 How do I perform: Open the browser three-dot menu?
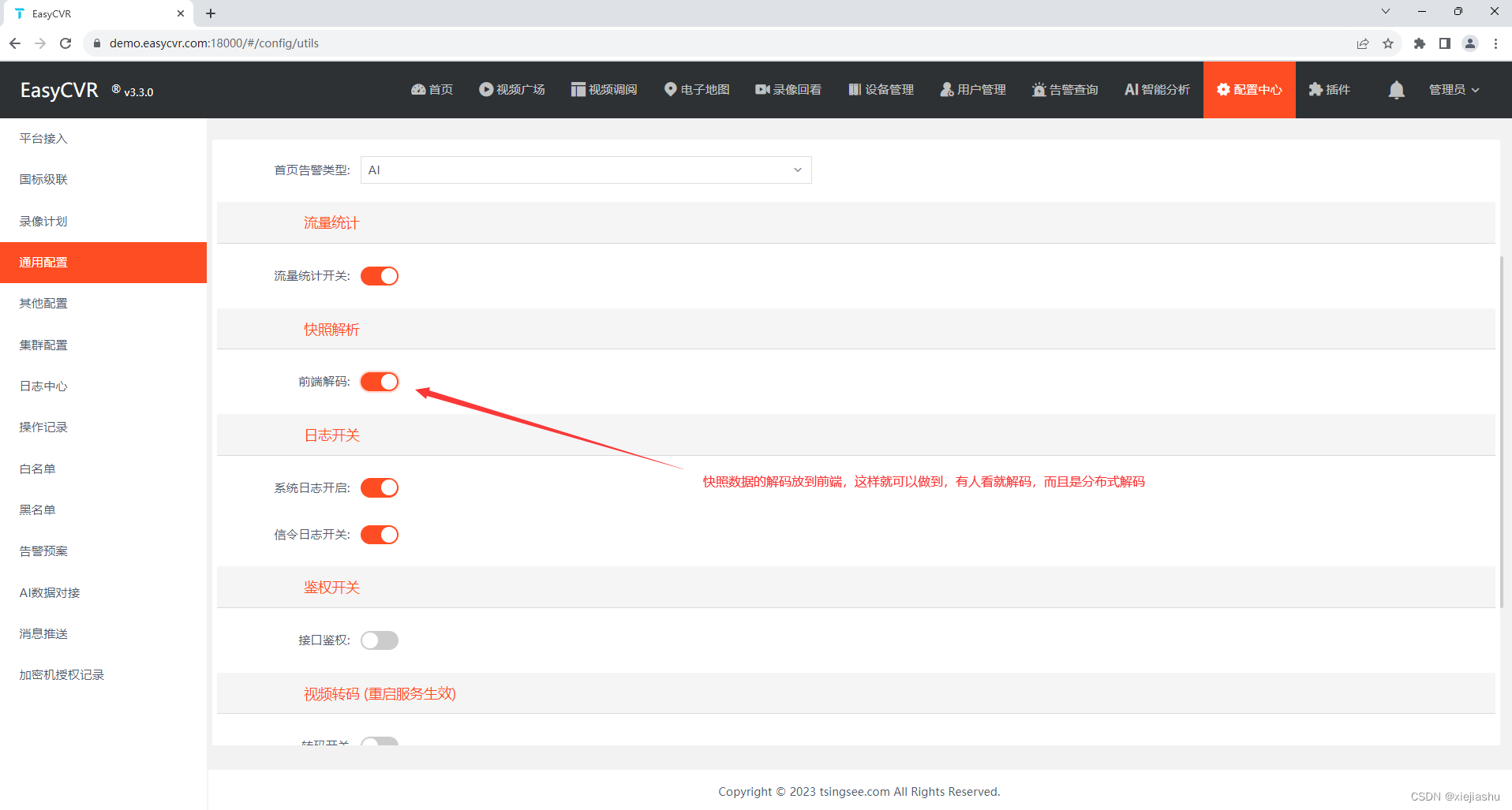pyautogui.click(x=1495, y=43)
